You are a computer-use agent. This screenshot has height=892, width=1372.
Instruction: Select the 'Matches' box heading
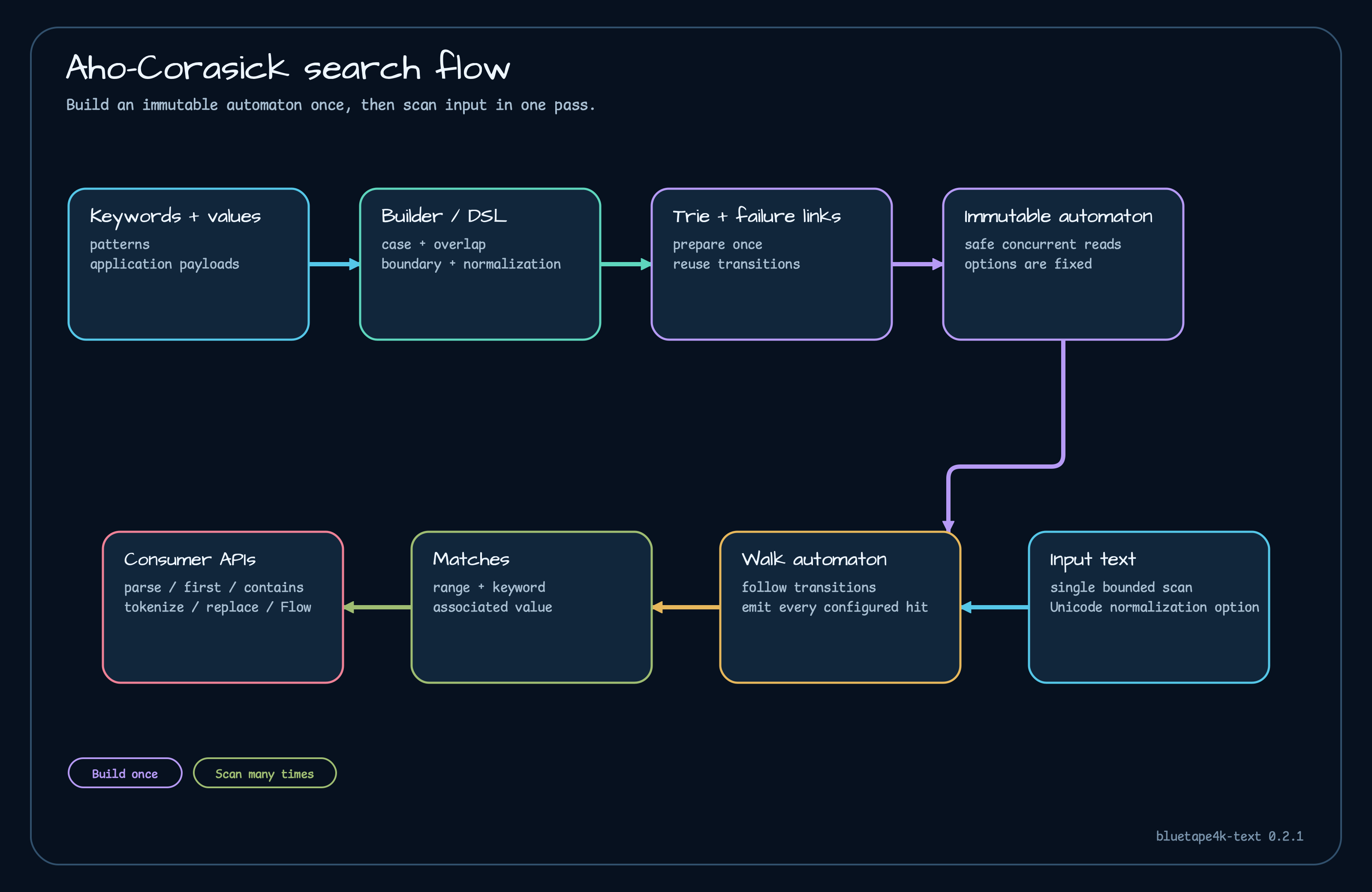click(471, 559)
